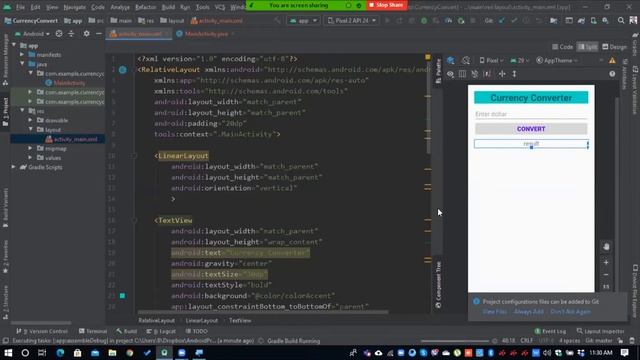Click the Always Add link in notification
This screenshot has height=360, width=640.
pyautogui.click(x=529, y=311)
